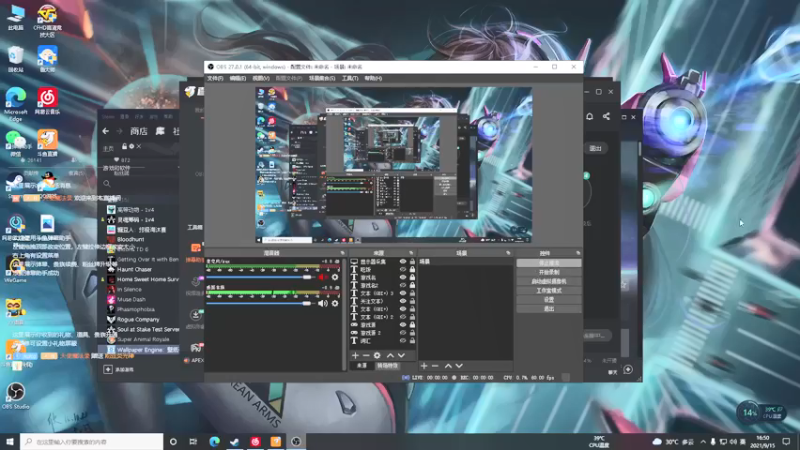
Task: Move scene down with down arrow
Action: [x=459, y=366]
